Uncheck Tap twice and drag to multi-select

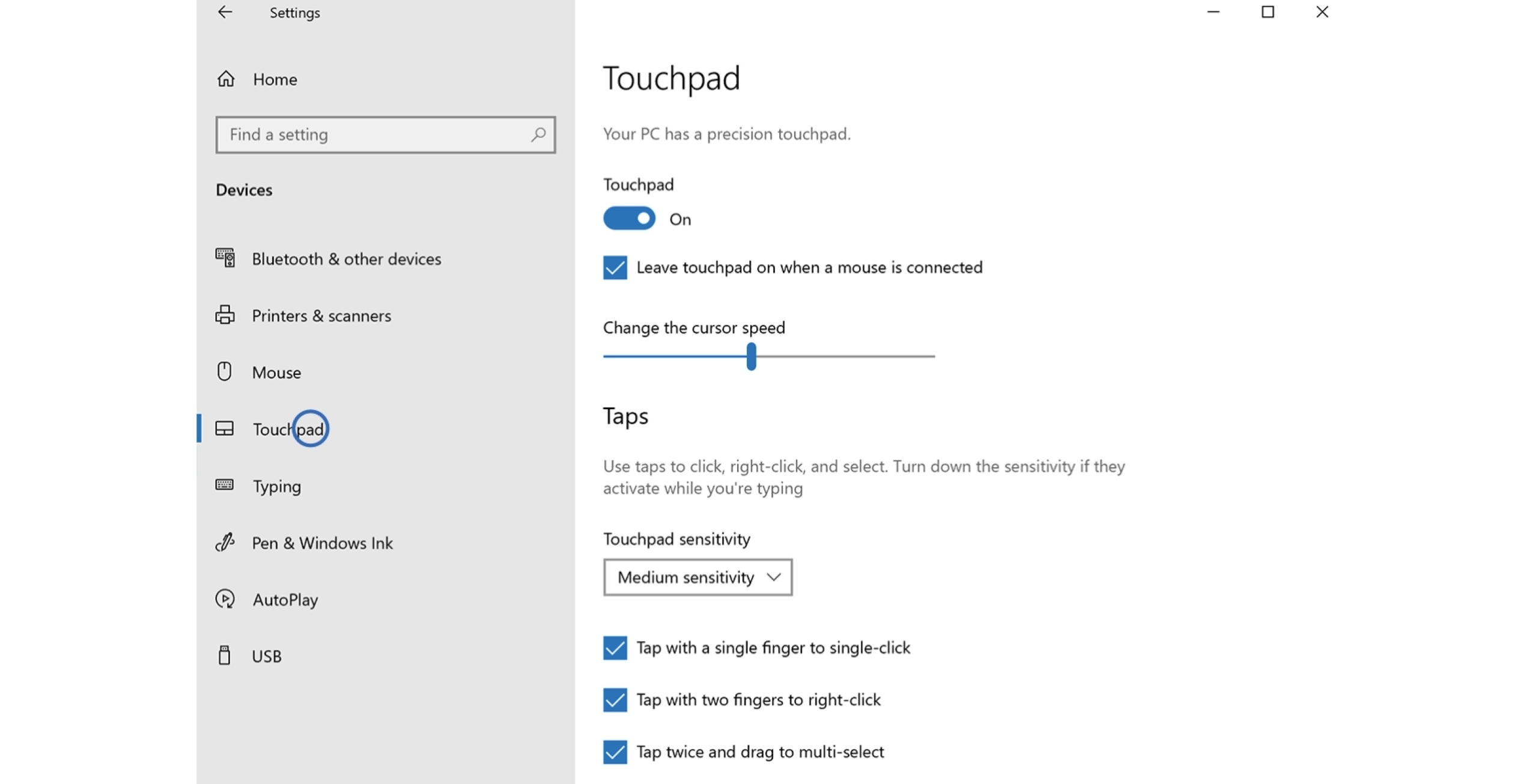pos(615,752)
